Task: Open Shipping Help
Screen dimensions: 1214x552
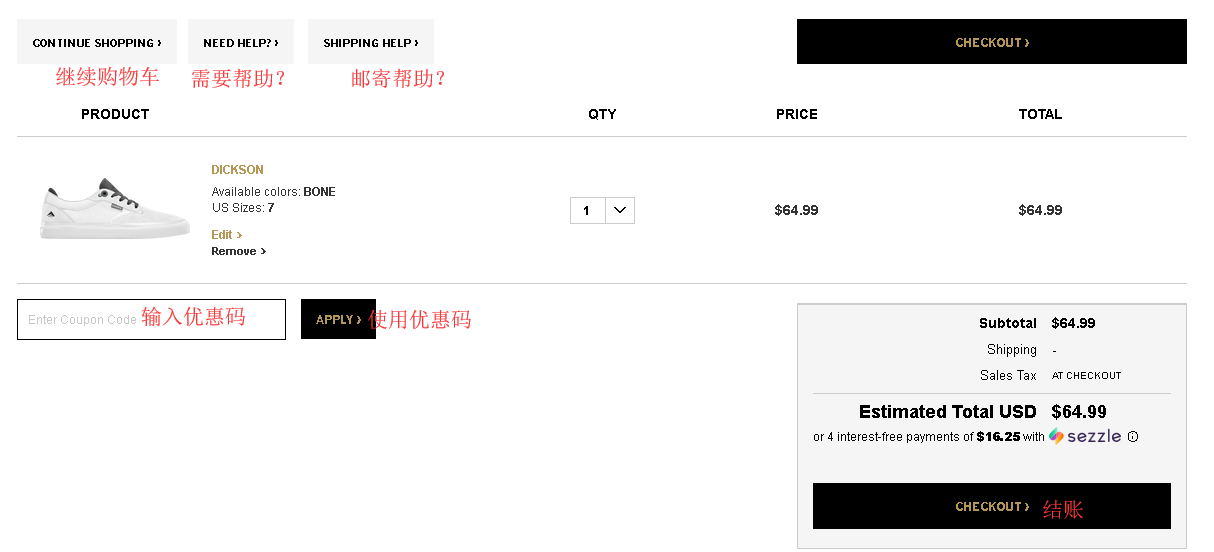Action: pos(371,42)
